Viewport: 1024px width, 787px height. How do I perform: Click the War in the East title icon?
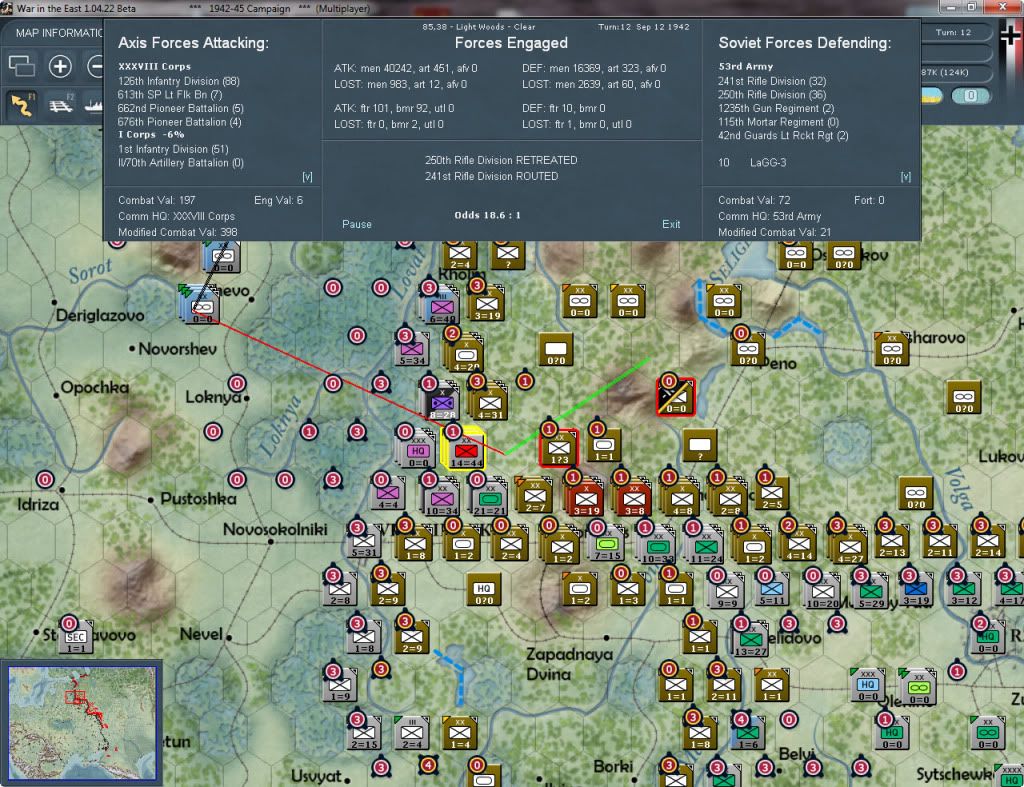pos(7,8)
